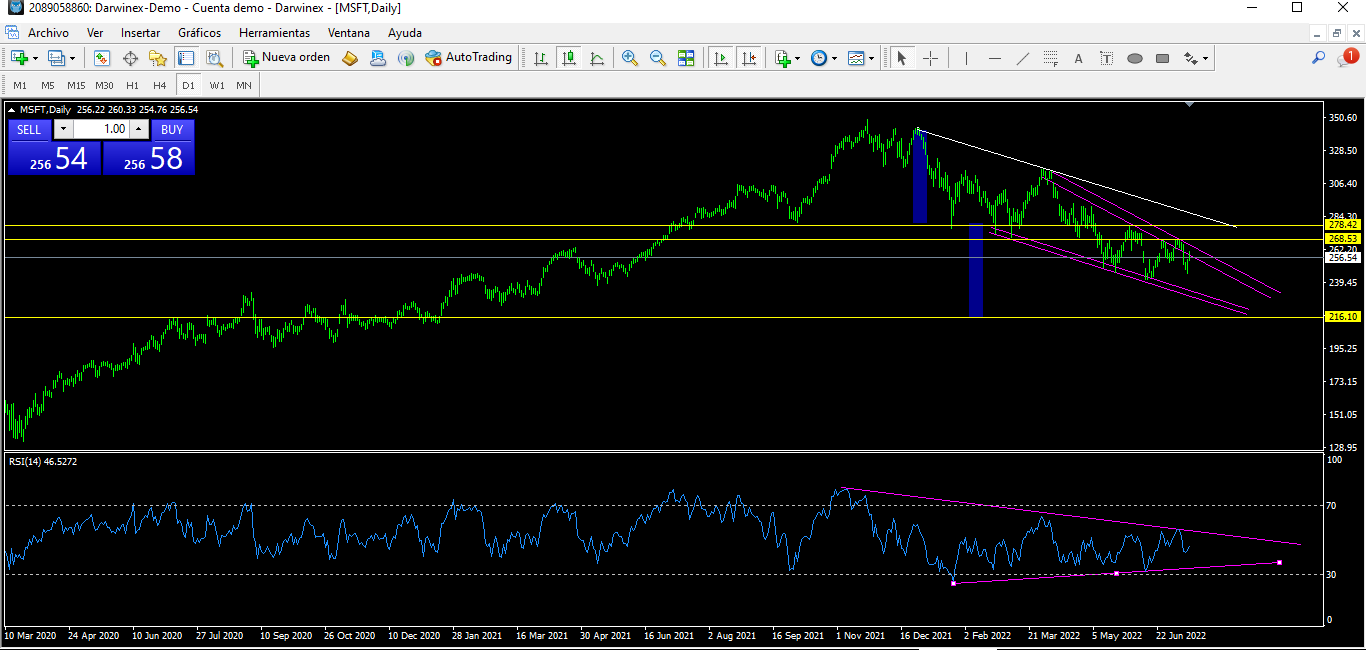Viewport: 1366px width, 650px height.
Task: Open the Strategy Tester icon
Action: [214, 58]
